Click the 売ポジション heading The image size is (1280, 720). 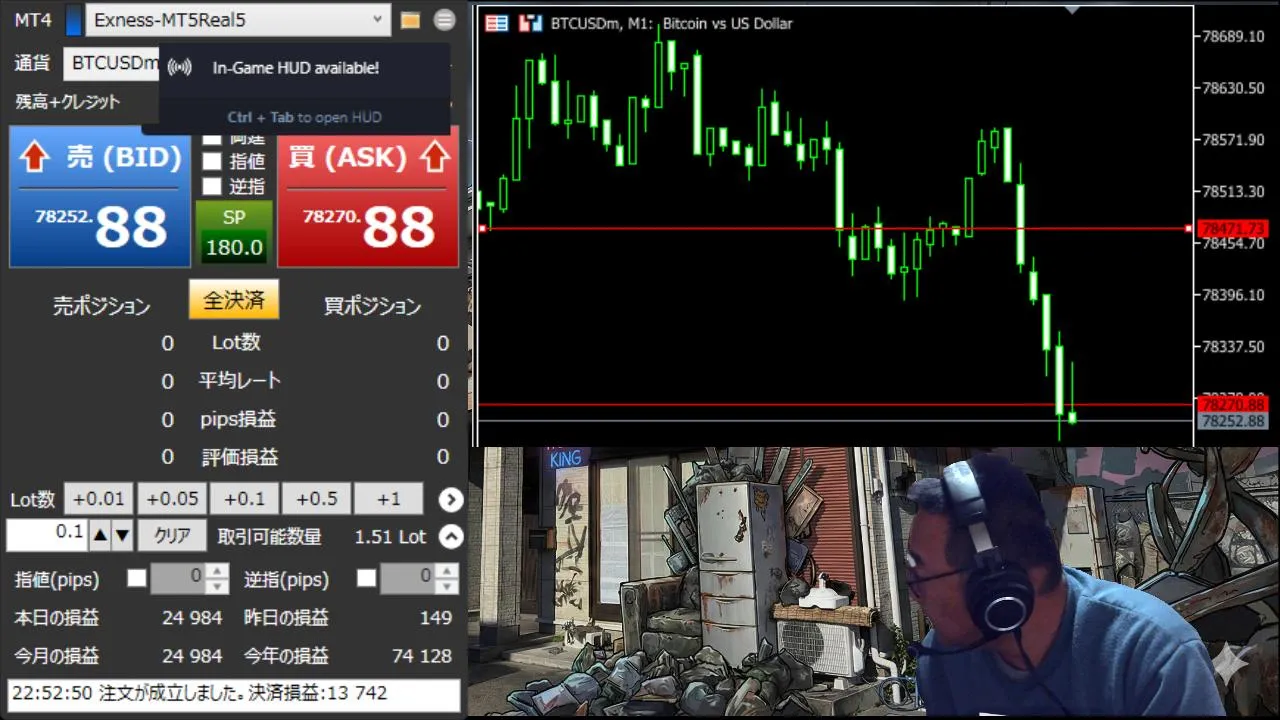click(101, 306)
